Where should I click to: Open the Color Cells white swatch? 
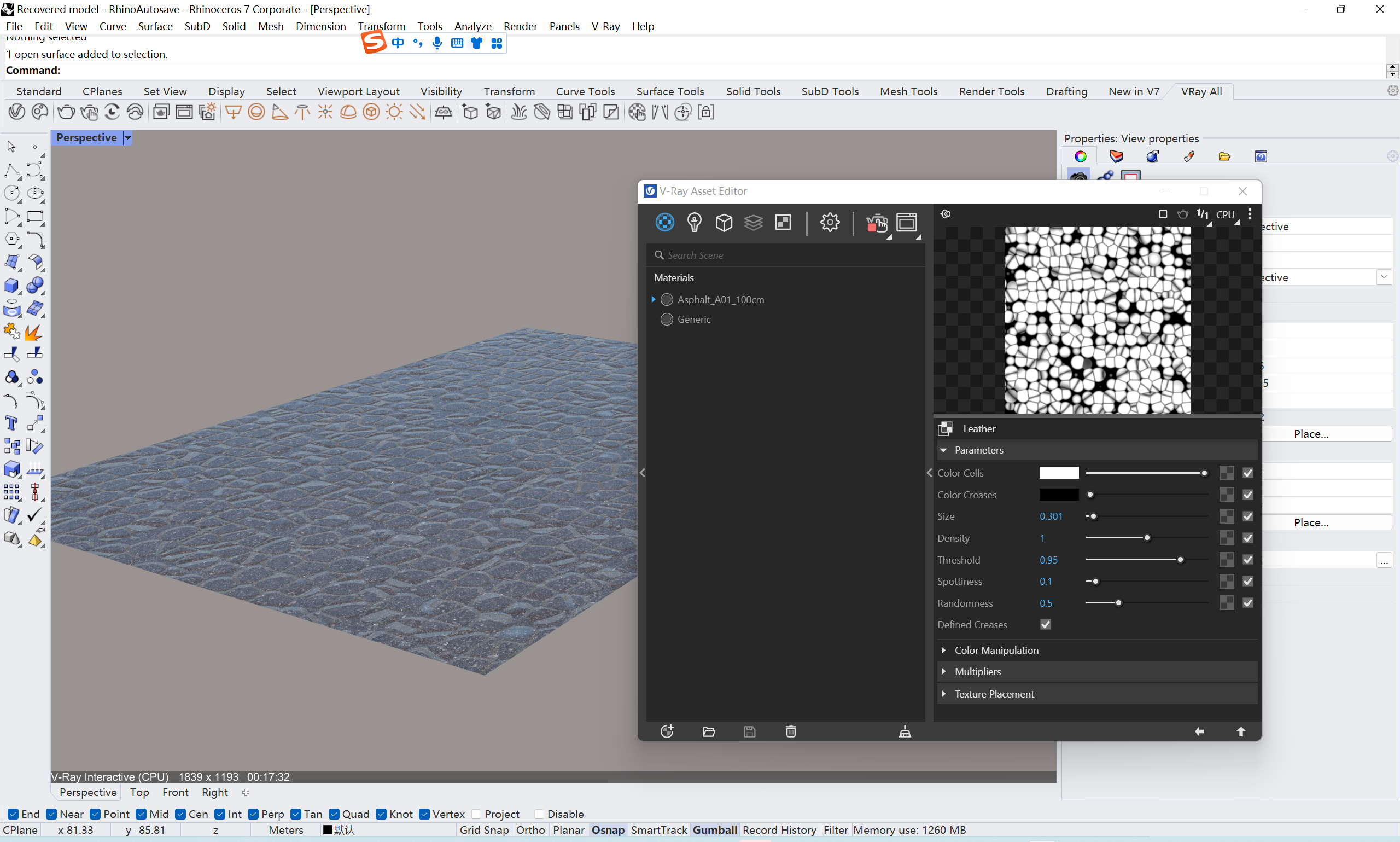(1059, 473)
